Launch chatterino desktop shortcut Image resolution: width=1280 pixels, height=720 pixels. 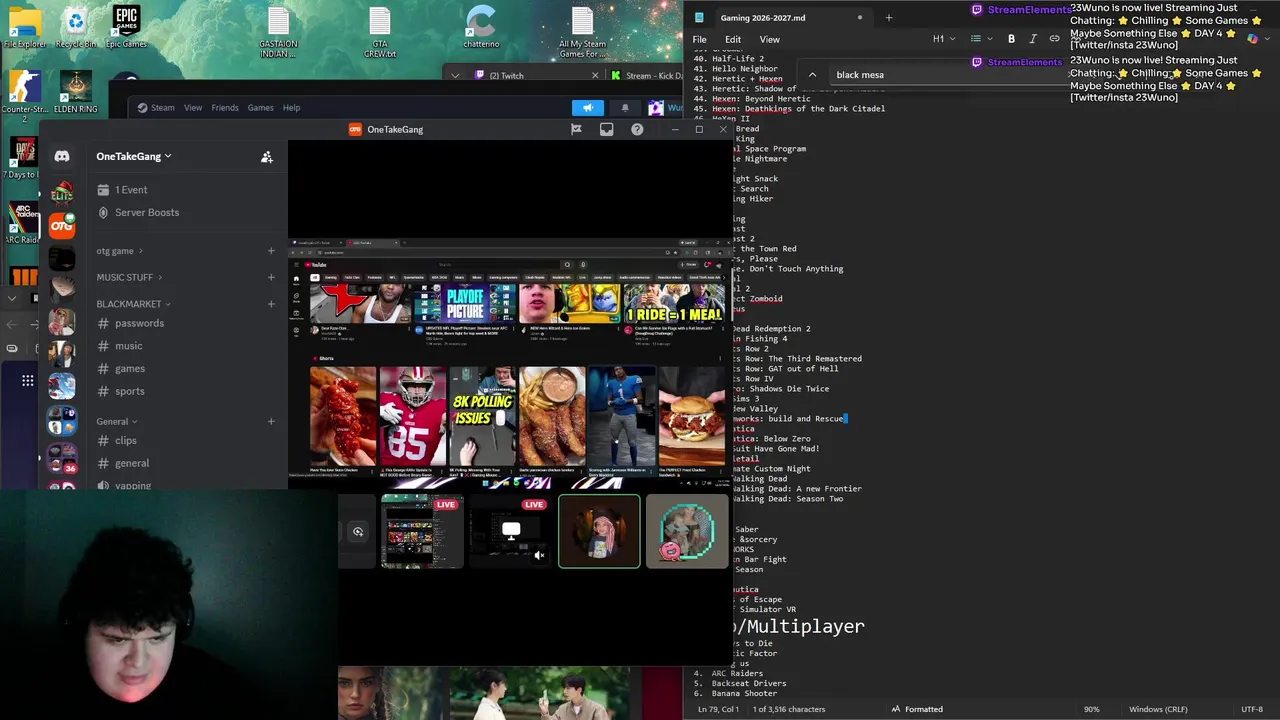(481, 27)
